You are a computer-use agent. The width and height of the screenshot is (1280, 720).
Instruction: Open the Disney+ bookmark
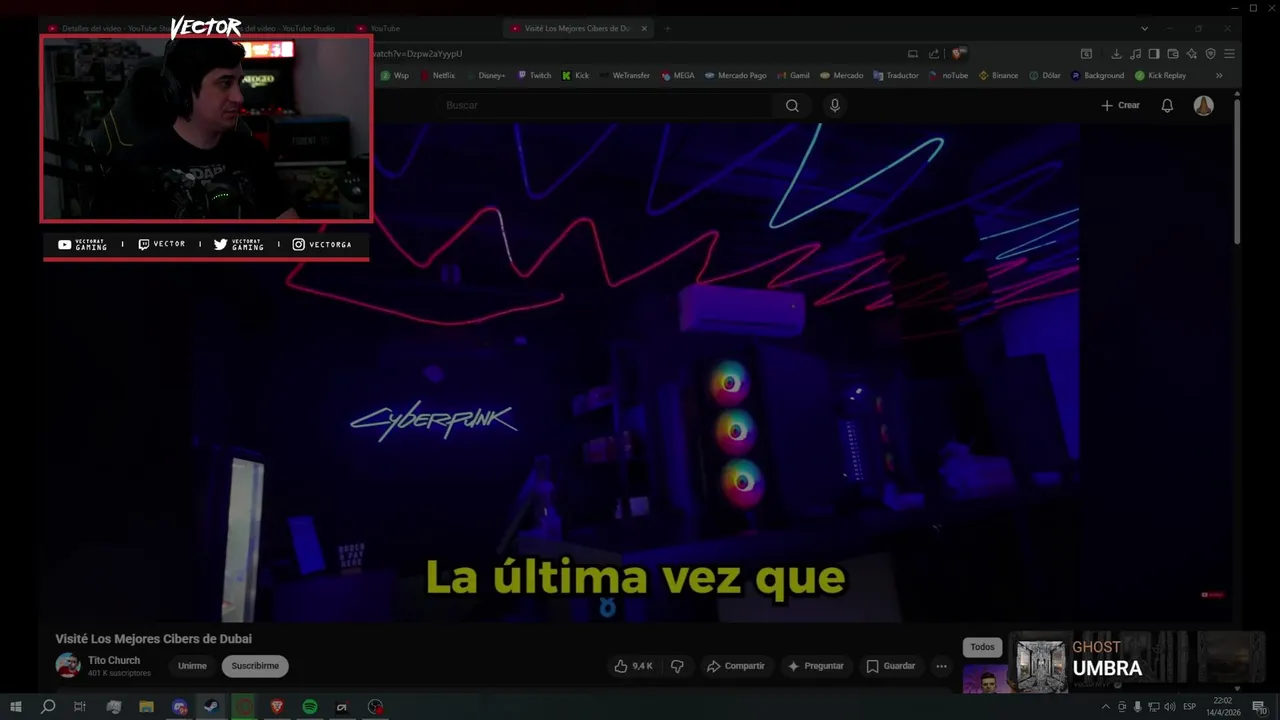click(486, 75)
